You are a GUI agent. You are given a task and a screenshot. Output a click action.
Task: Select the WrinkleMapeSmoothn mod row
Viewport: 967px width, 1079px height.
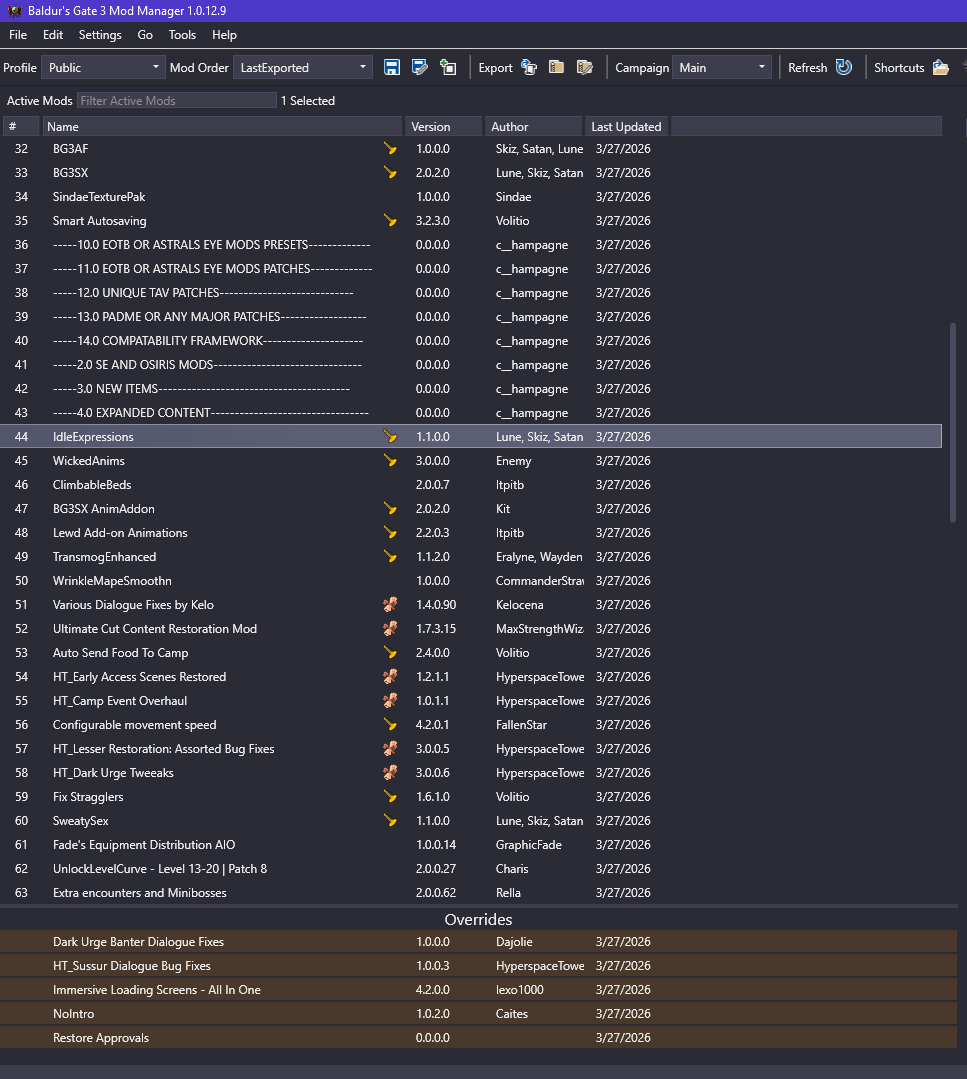471,581
